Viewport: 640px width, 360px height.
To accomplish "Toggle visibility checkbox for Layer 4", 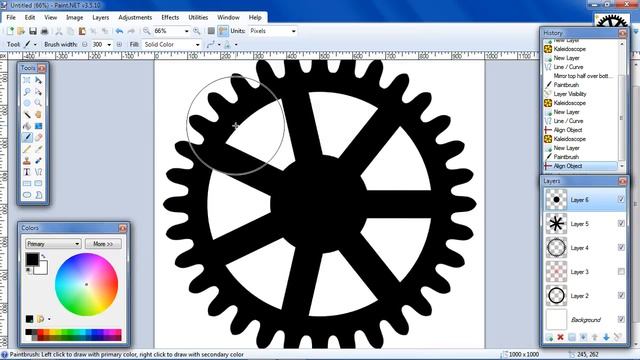I will click(x=621, y=247).
